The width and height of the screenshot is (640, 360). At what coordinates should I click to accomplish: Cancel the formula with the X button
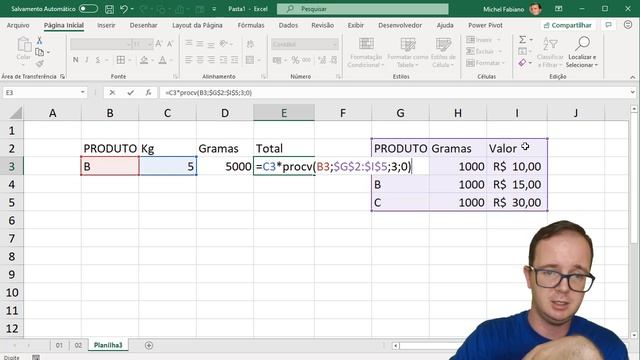click(112, 93)
